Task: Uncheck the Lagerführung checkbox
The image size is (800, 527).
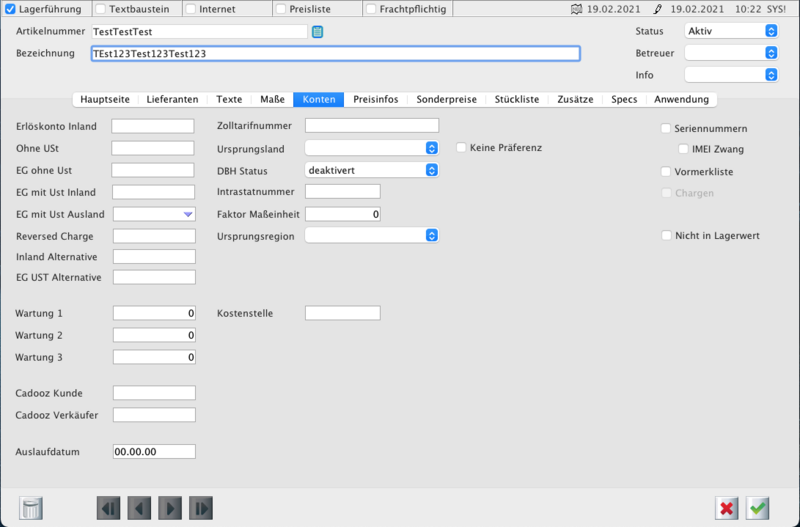Action: coord(11,9)
